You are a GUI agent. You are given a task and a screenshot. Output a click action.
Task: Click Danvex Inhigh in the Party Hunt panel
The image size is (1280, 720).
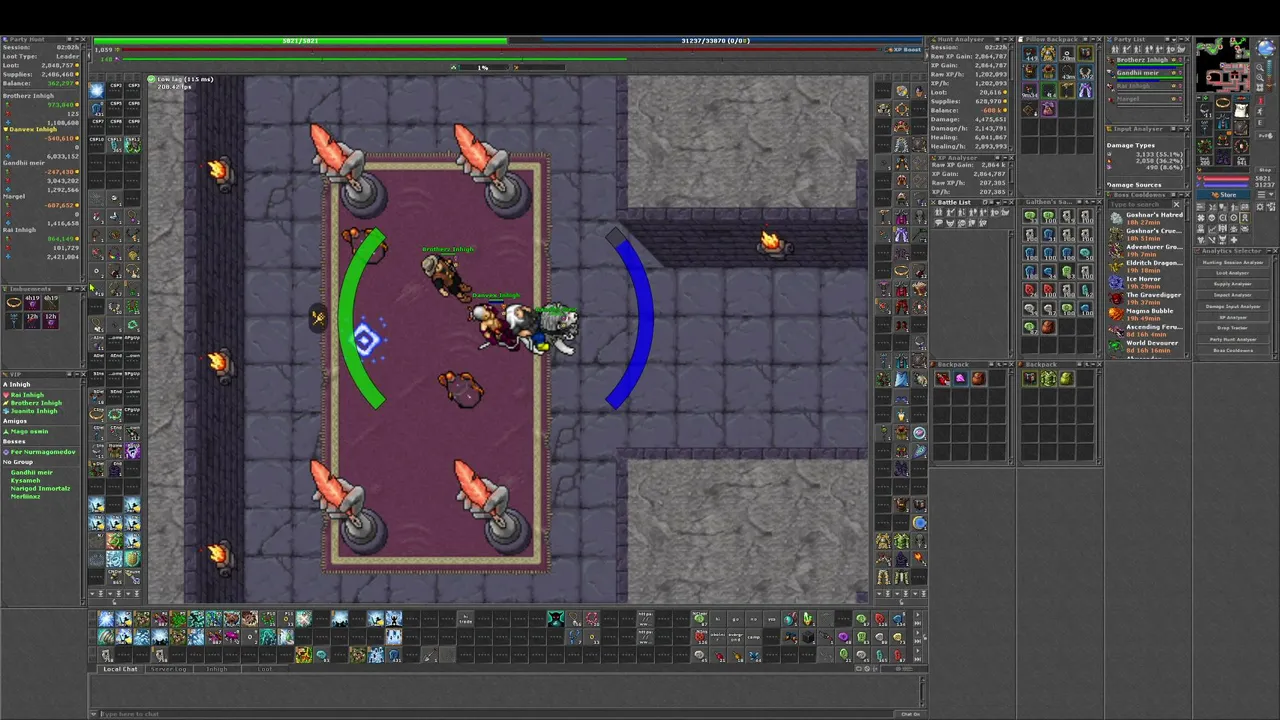(33, 129)
